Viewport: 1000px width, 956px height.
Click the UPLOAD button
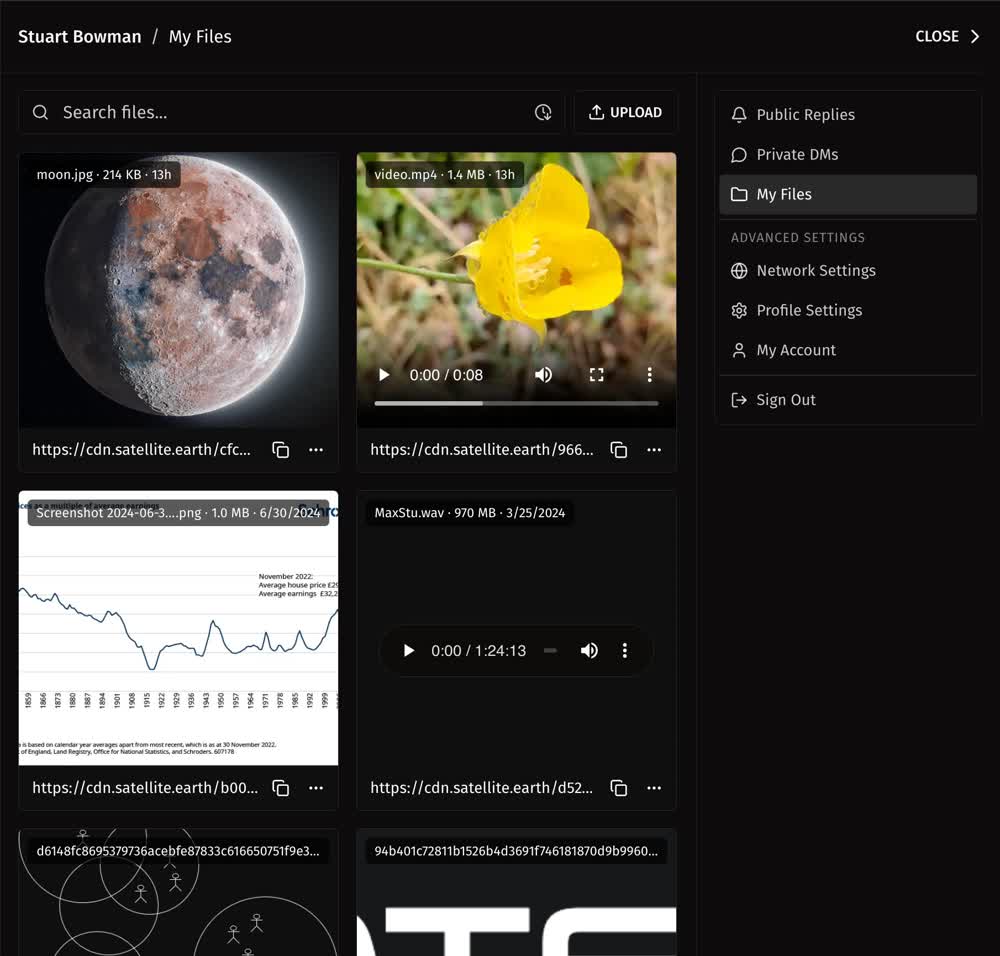[x=625, y=113]
